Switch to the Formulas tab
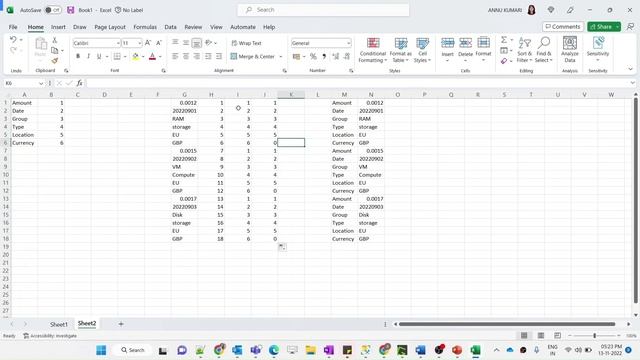 tap(145, 27)
